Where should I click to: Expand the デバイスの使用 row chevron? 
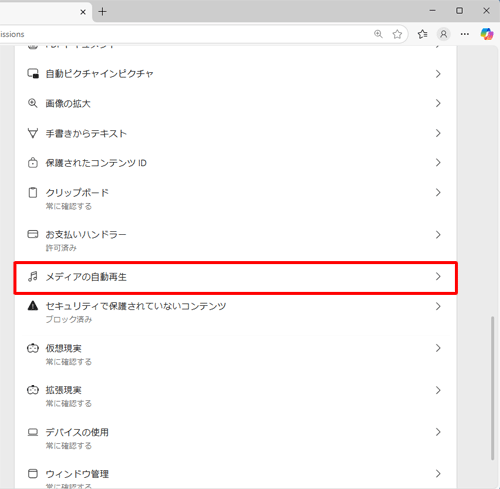438,432
